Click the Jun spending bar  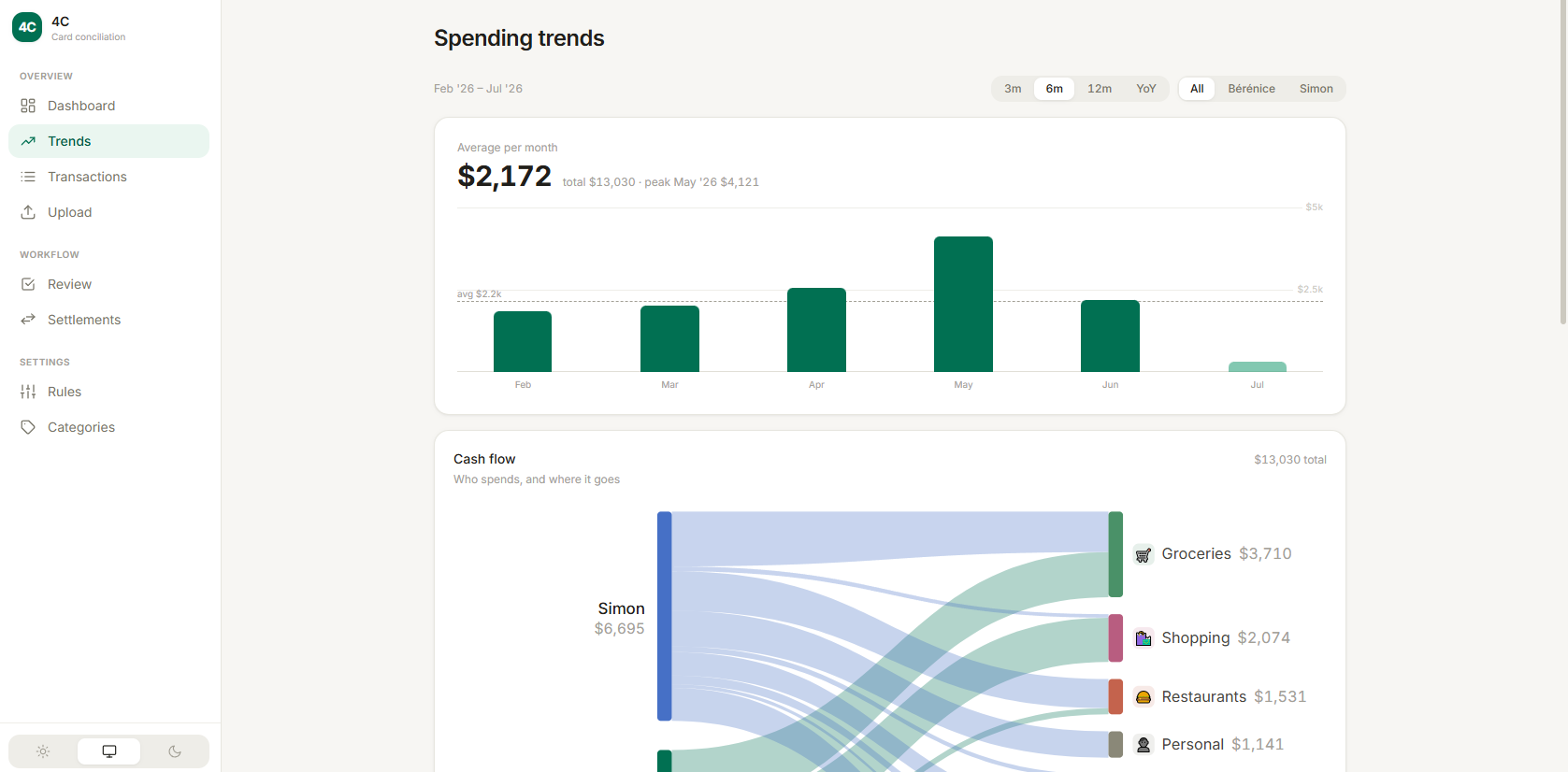(1110, 336)
